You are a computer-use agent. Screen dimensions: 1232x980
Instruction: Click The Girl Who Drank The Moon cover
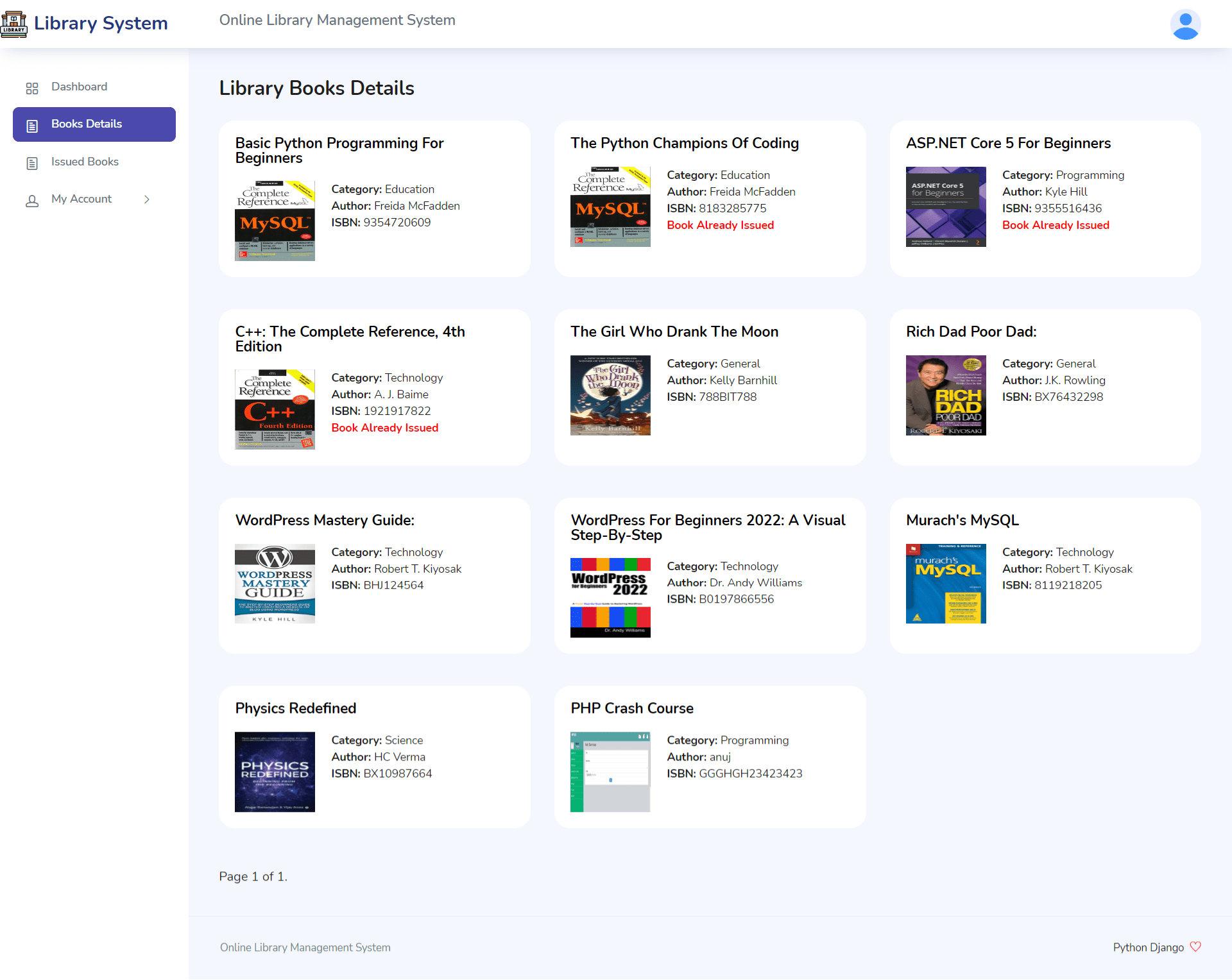click(610, 395)
